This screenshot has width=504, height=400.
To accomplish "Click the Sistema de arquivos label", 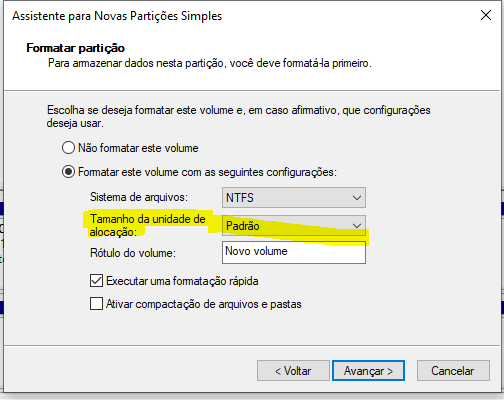I will (x=139, y=197).
